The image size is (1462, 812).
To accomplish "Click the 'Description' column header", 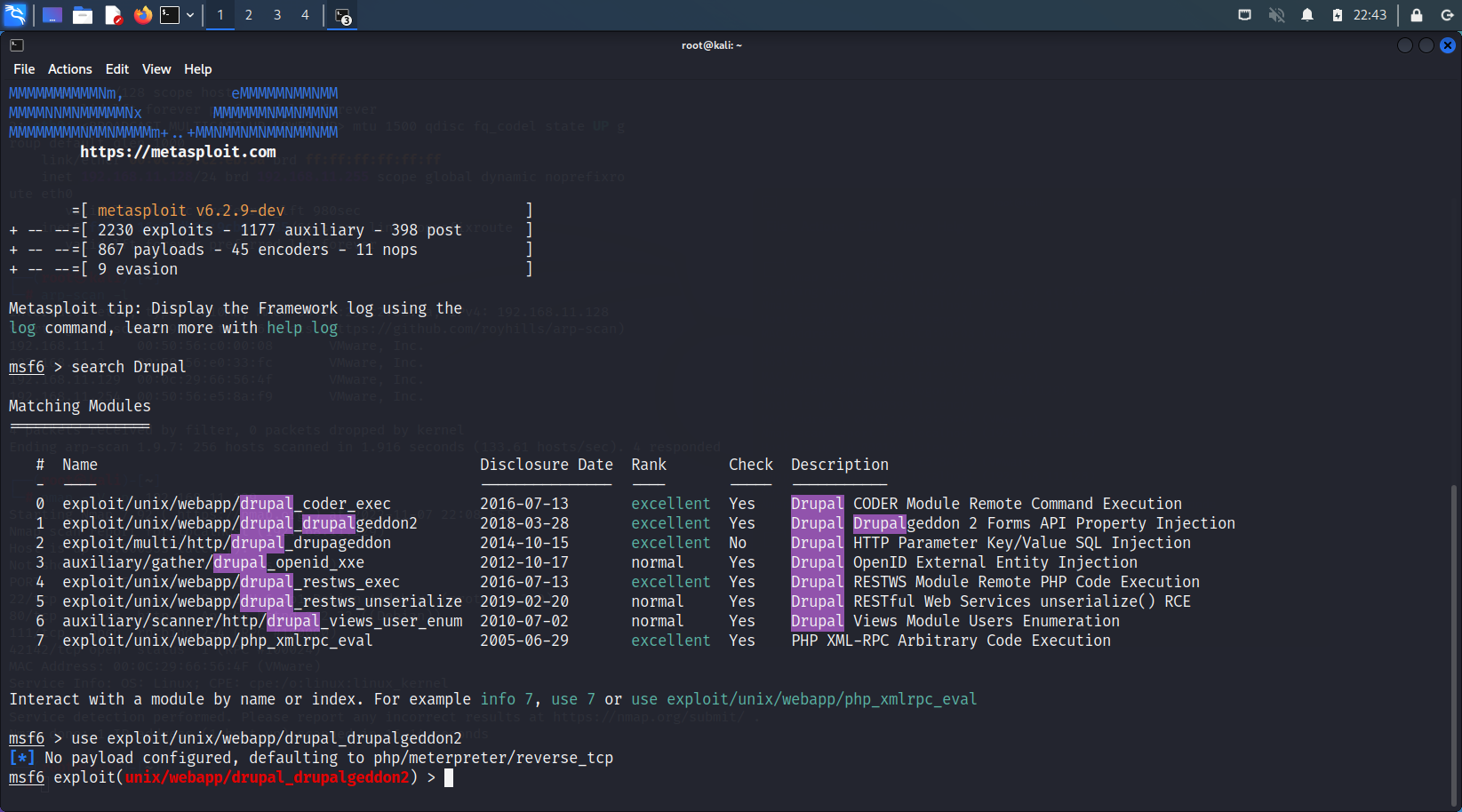I will (x=840, y=465).
